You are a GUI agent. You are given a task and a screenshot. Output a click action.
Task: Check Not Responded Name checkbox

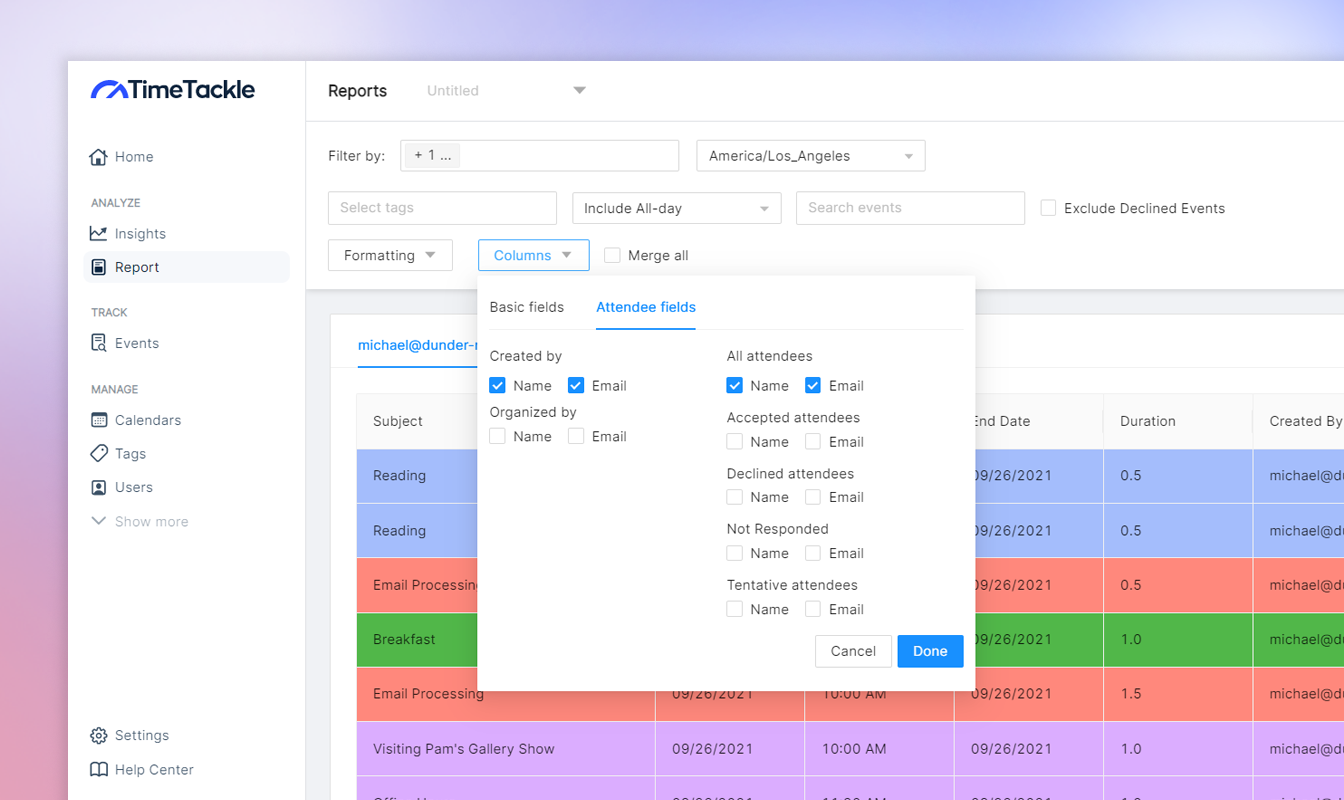pos(734,553)
